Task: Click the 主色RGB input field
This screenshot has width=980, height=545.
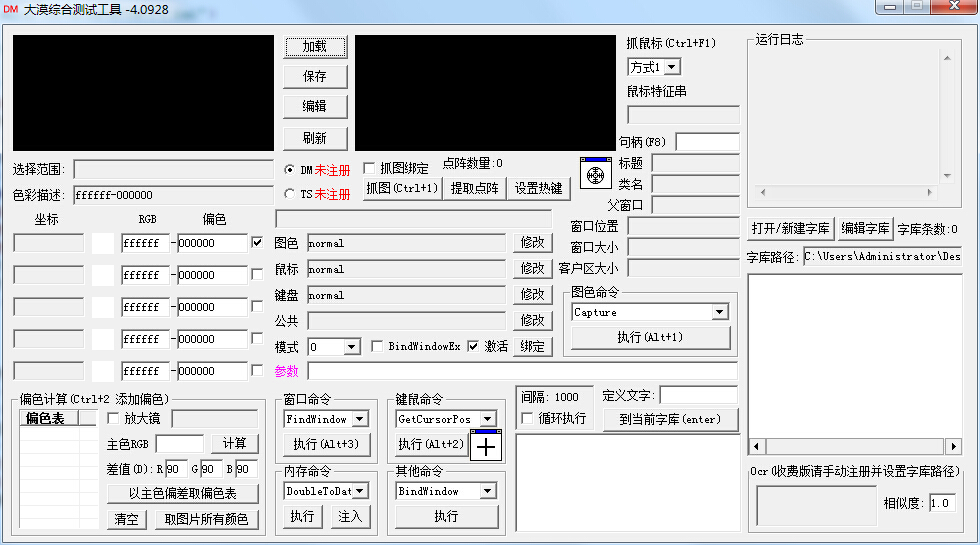Action: pos(180,444)
